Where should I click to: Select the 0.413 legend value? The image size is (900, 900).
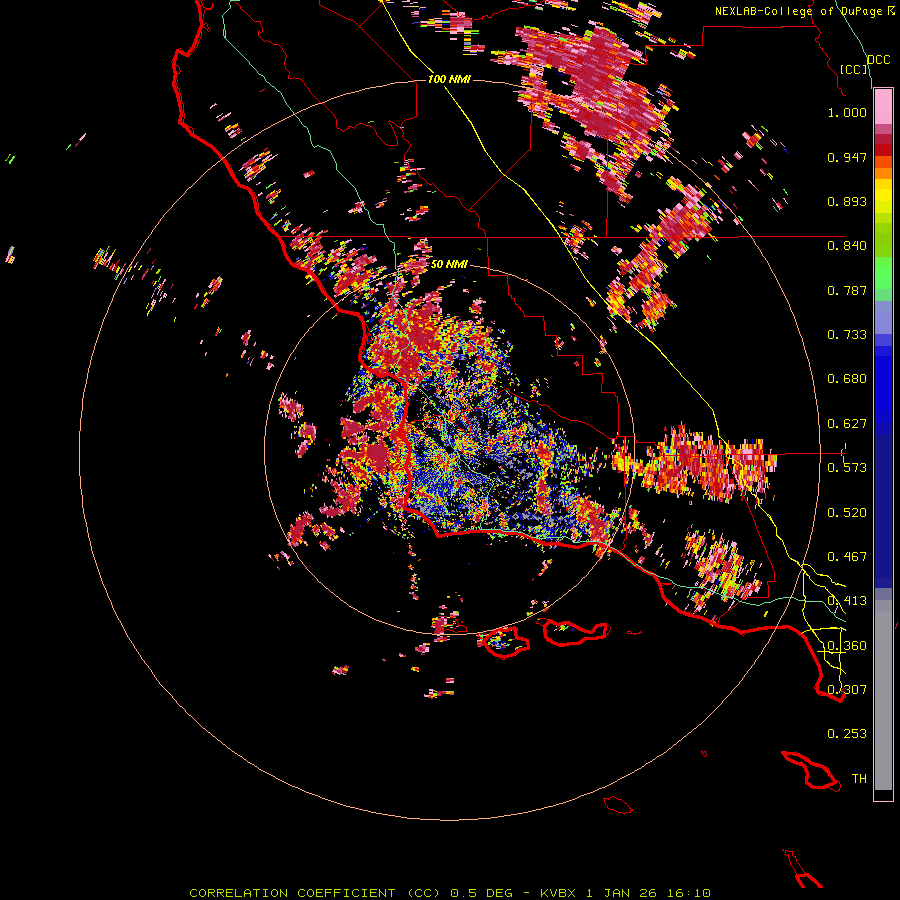[x=847, y=601]
